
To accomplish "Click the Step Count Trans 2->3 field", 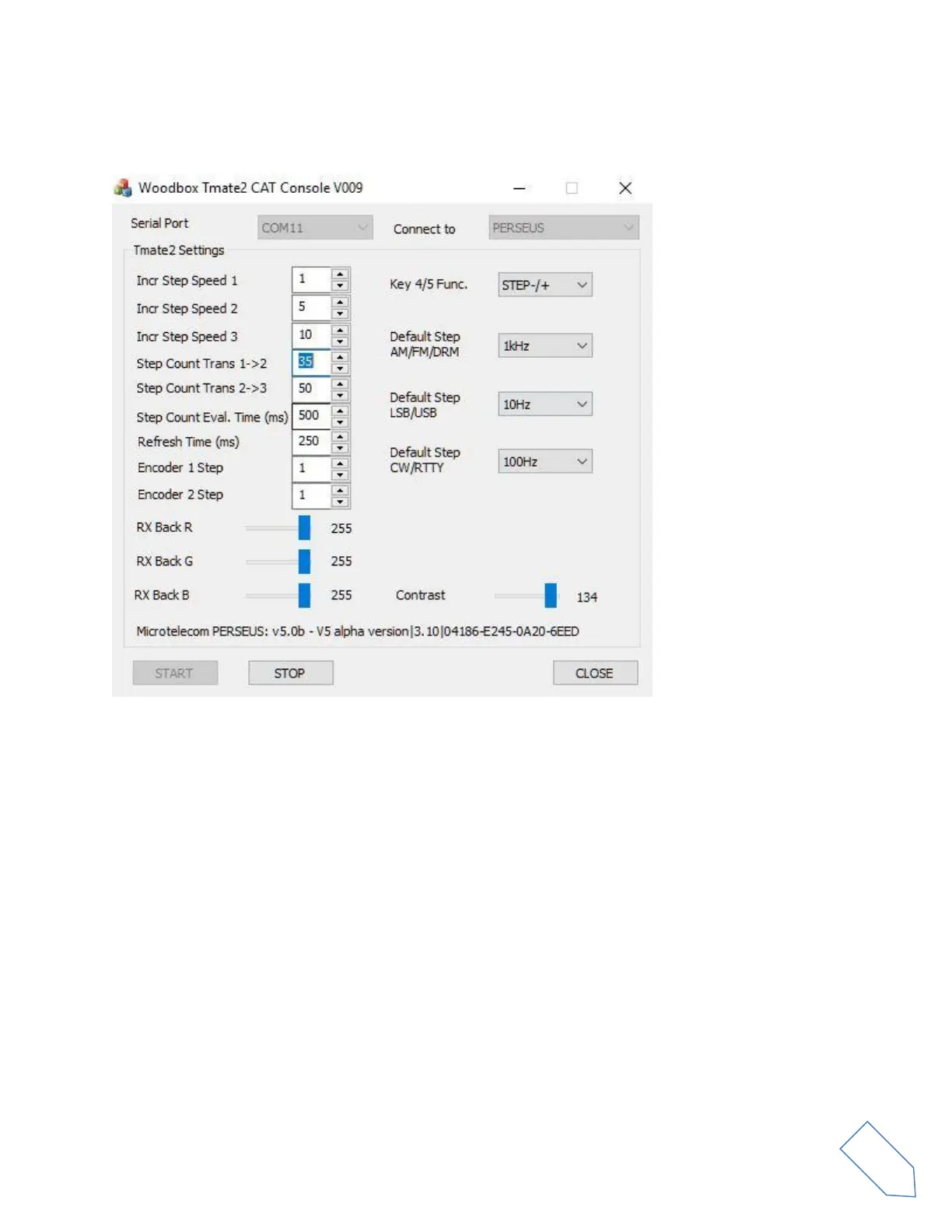I will coord(311,388).
